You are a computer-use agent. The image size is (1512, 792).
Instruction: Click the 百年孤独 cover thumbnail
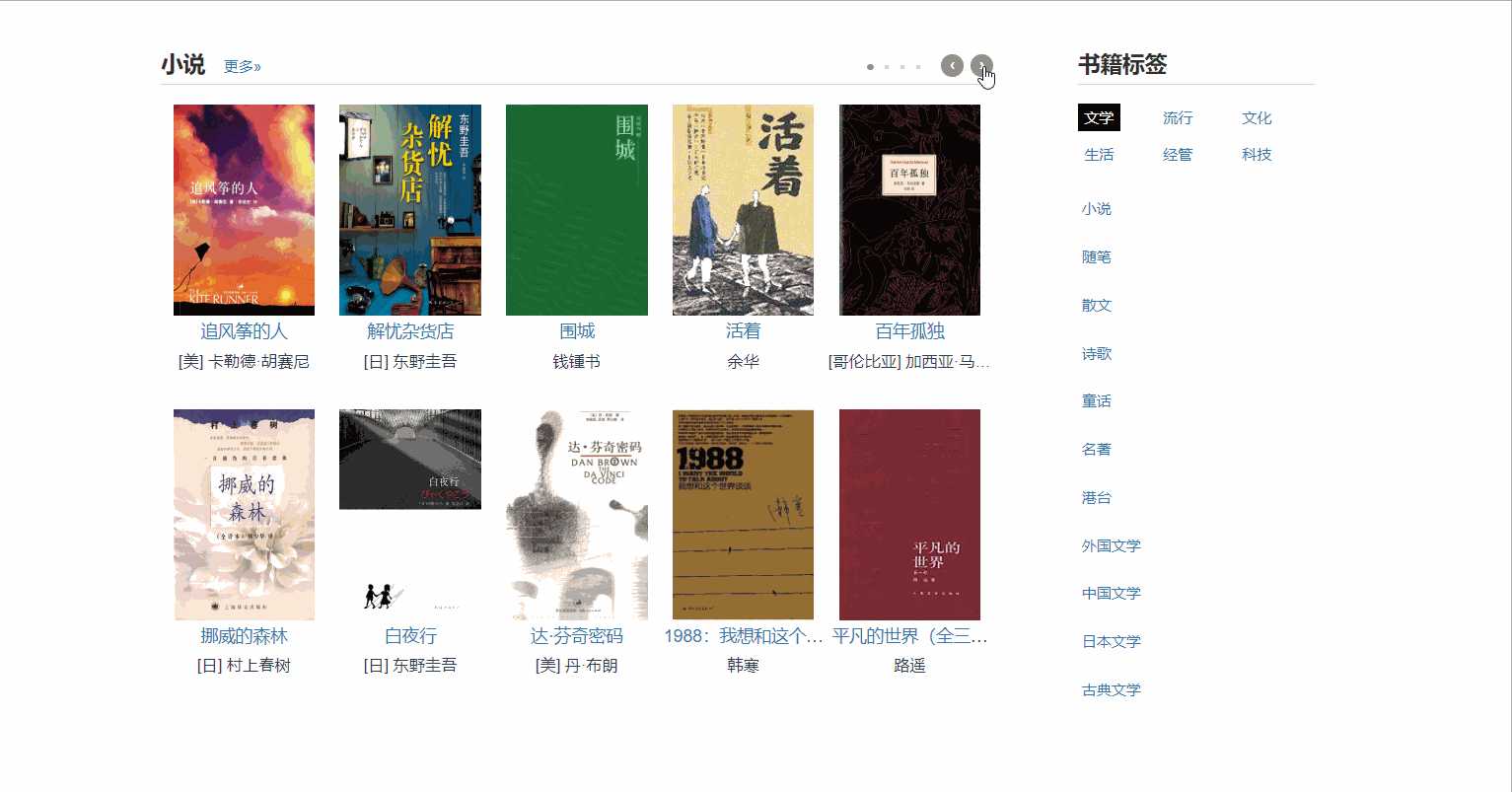click(909, 210)
